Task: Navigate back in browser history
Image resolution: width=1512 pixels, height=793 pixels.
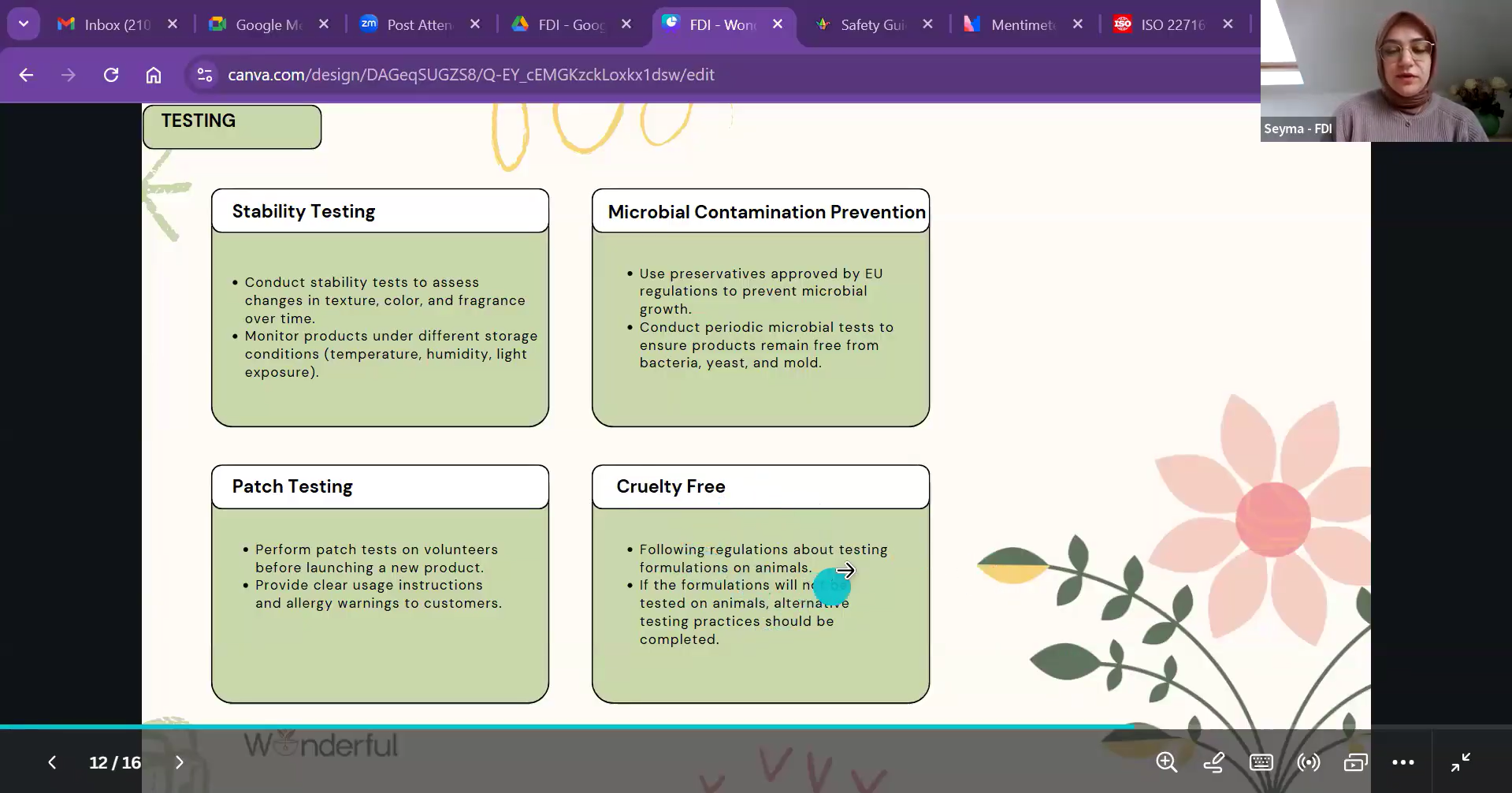Action: pos(26,75)
